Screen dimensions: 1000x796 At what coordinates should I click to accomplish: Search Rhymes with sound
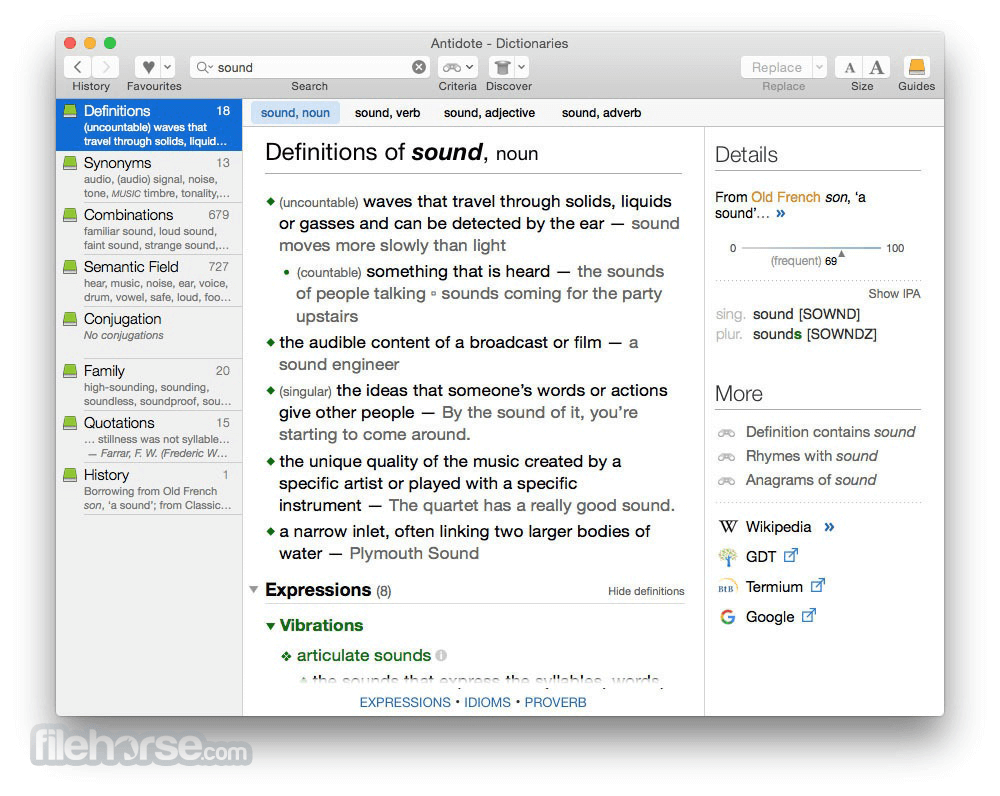click(811, 456)
